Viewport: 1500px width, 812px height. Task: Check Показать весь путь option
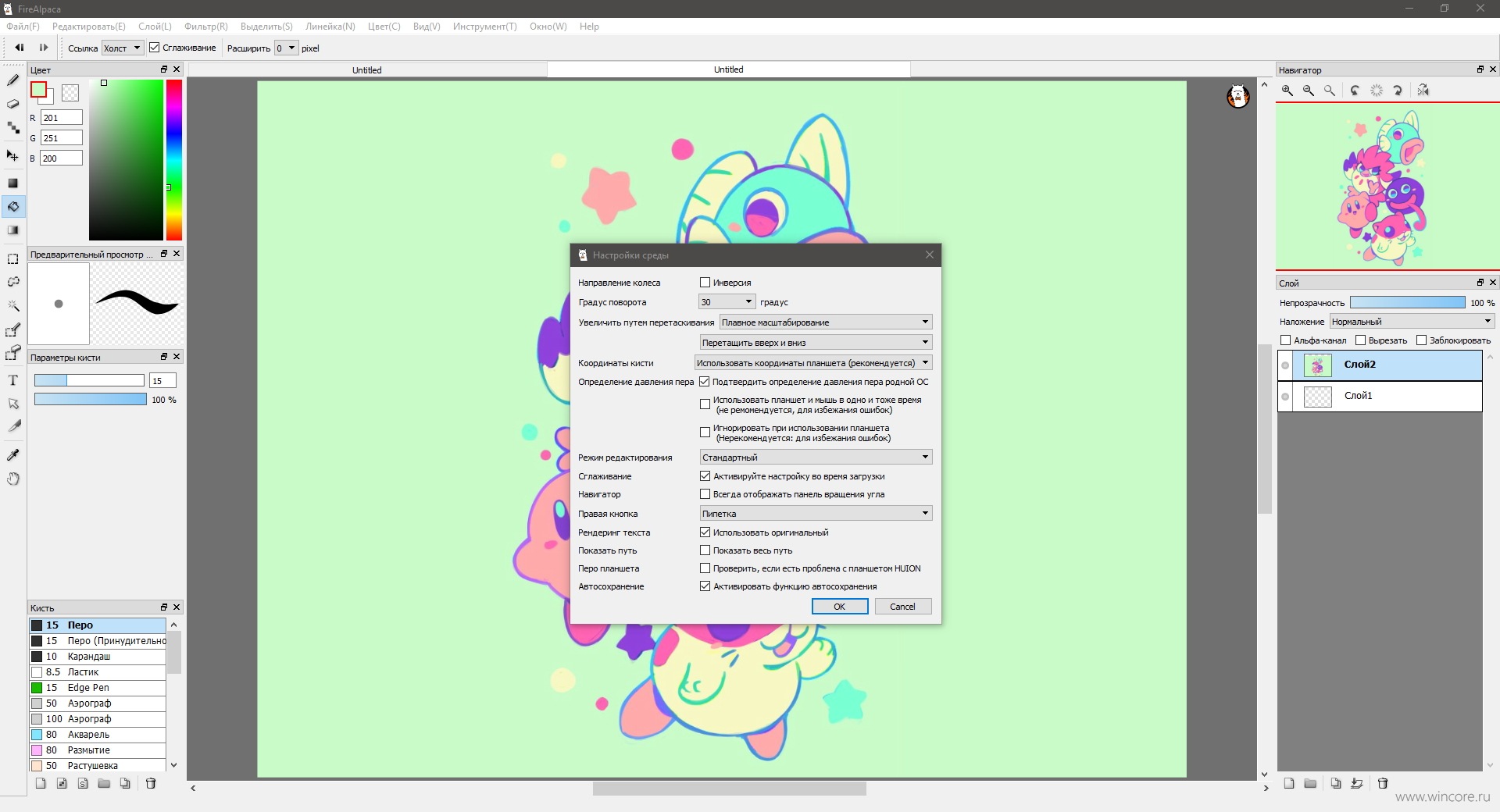coord(705,550)
